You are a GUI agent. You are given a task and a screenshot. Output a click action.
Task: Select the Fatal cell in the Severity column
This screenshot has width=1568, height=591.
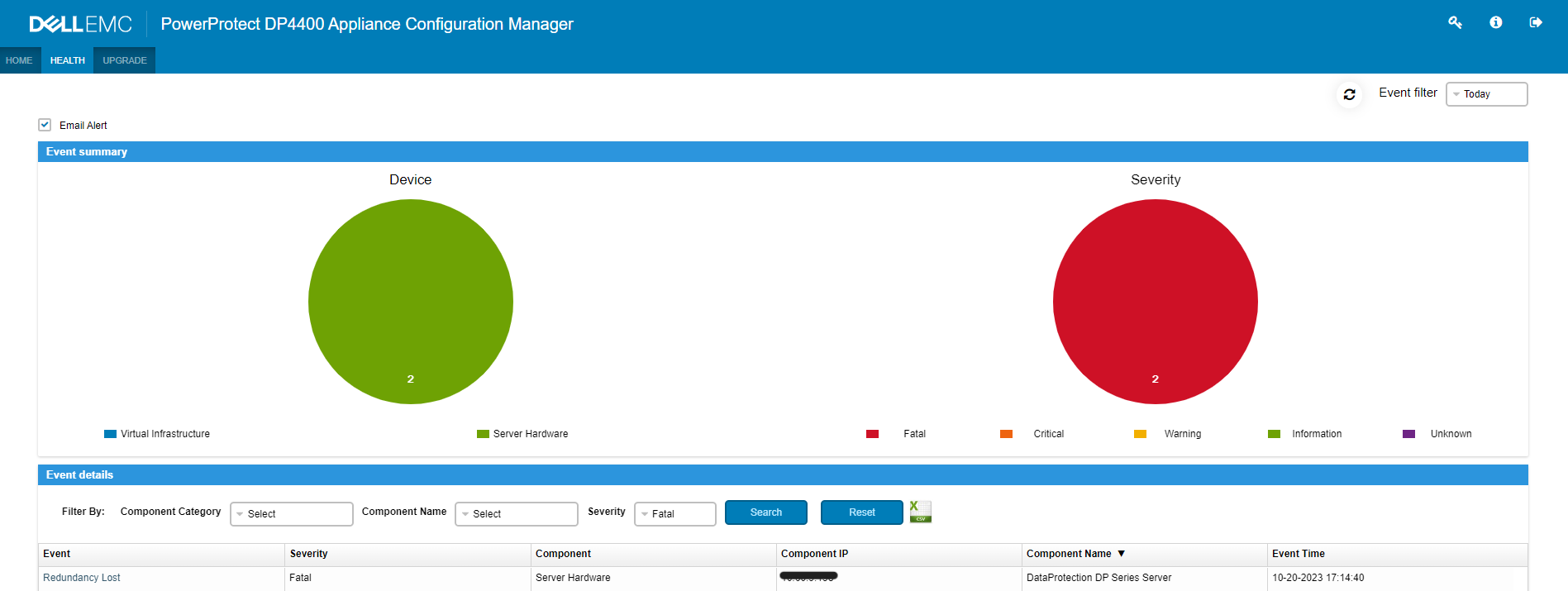point(408,578)
